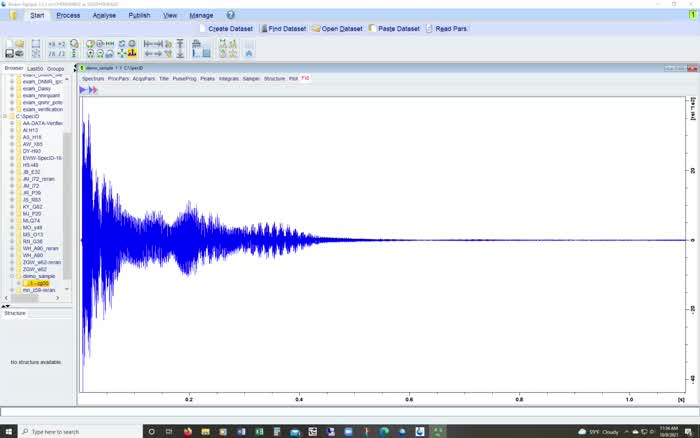Click the command line input field

(350, 412)
